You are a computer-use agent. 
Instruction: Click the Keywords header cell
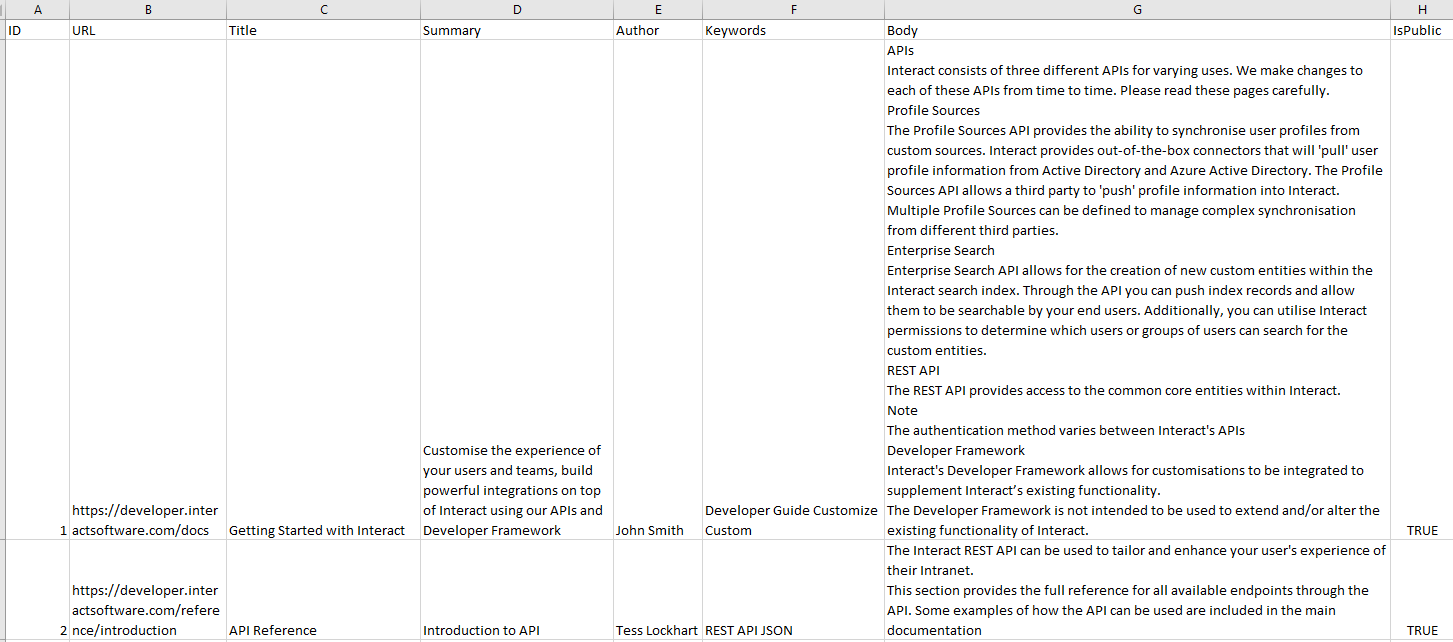coord(793,30)
